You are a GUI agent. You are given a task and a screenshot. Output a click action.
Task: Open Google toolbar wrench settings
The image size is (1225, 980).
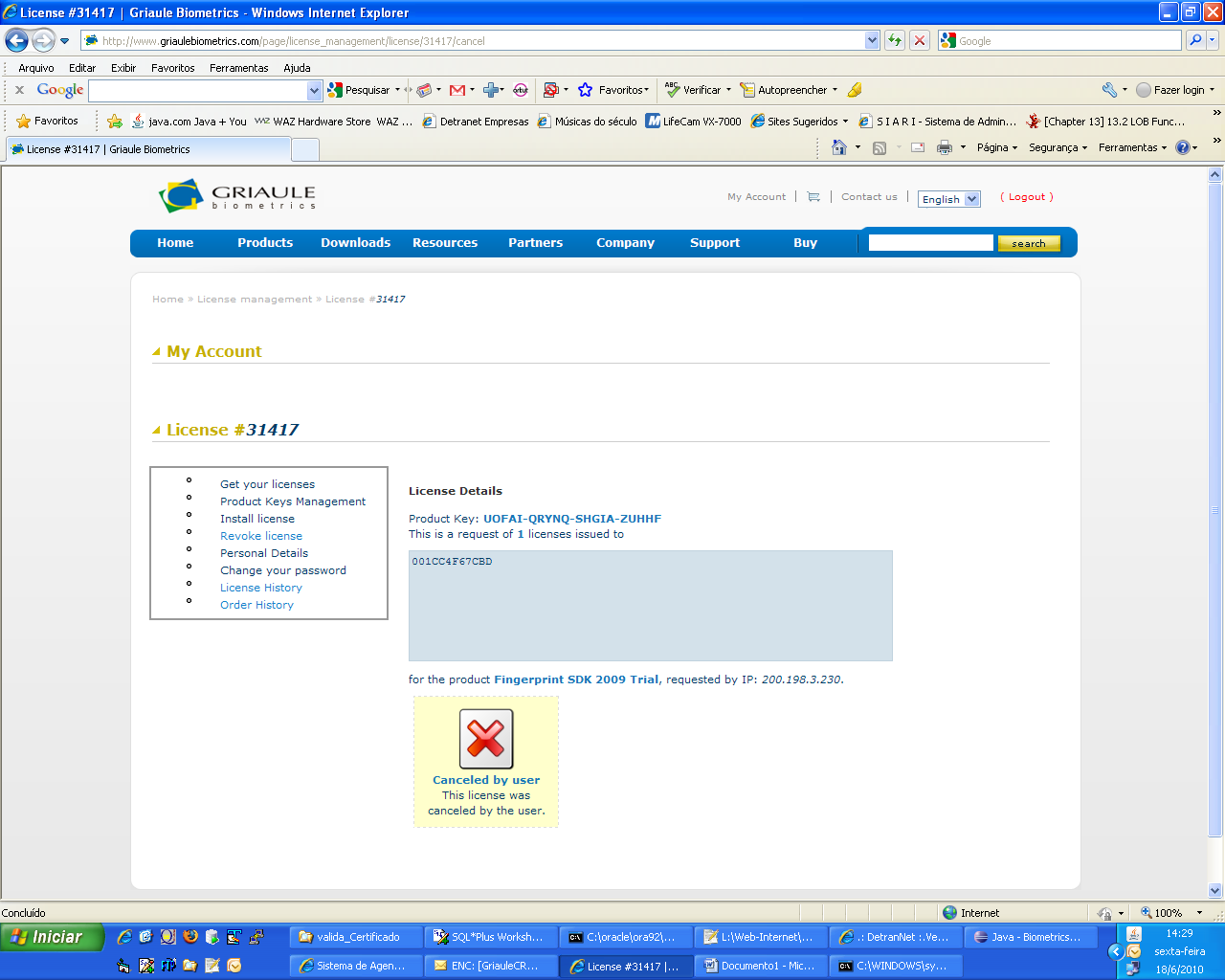coord(1109,90)
